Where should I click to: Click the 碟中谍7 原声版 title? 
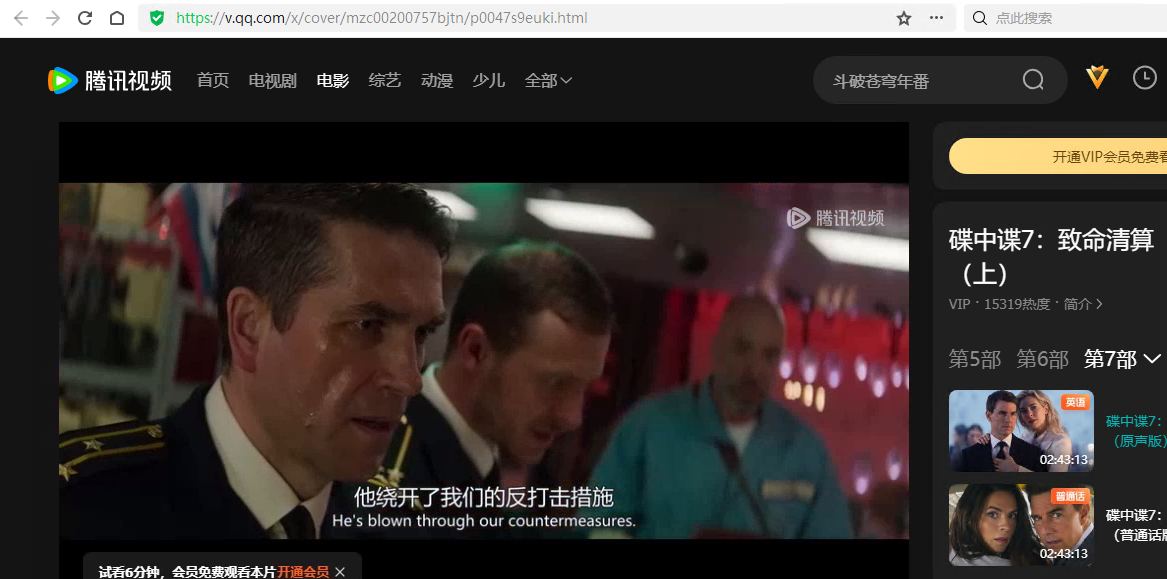[x=1136, y=431]
